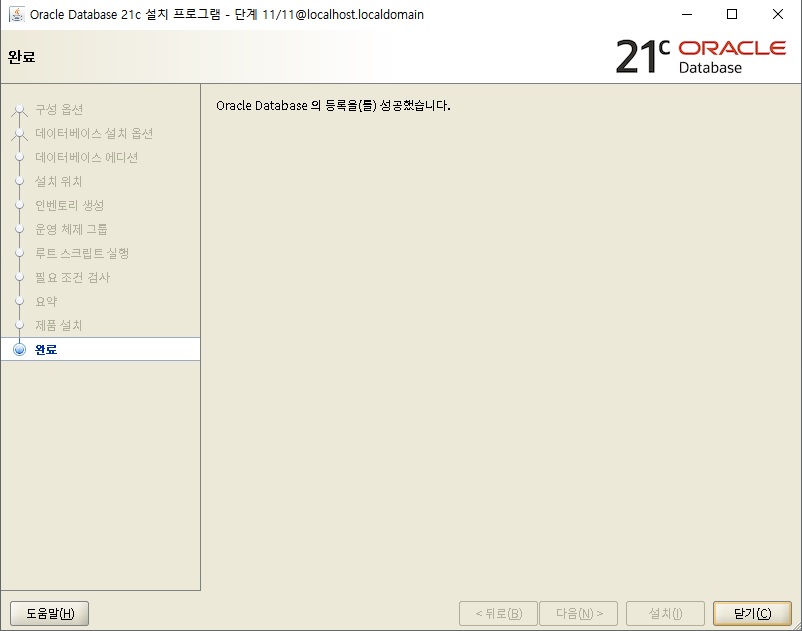The height and width of the screenshot is (631, 802).
Task: Select the 제품 설치 step
Action: click(58, 325)
